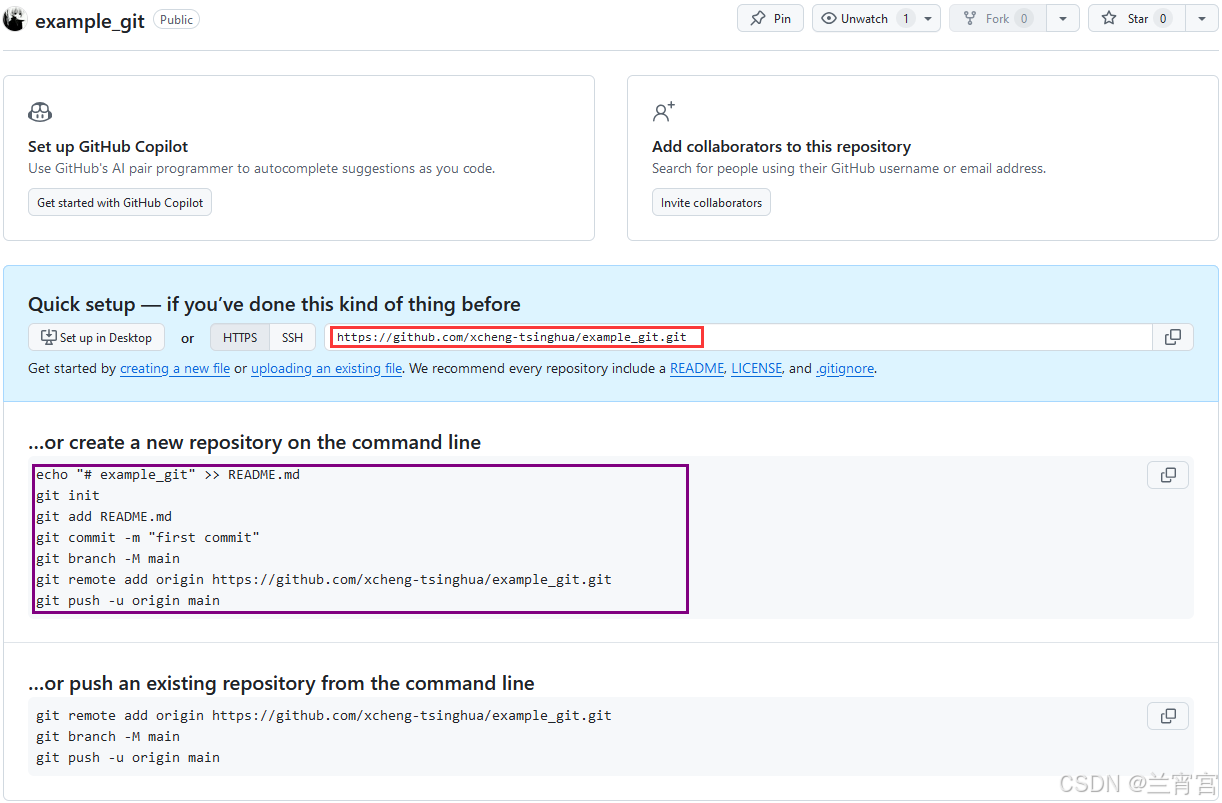Copy the push existing repository commands
The height and width of the screenshot is (803, 1222).
[x=1168, y=716]
